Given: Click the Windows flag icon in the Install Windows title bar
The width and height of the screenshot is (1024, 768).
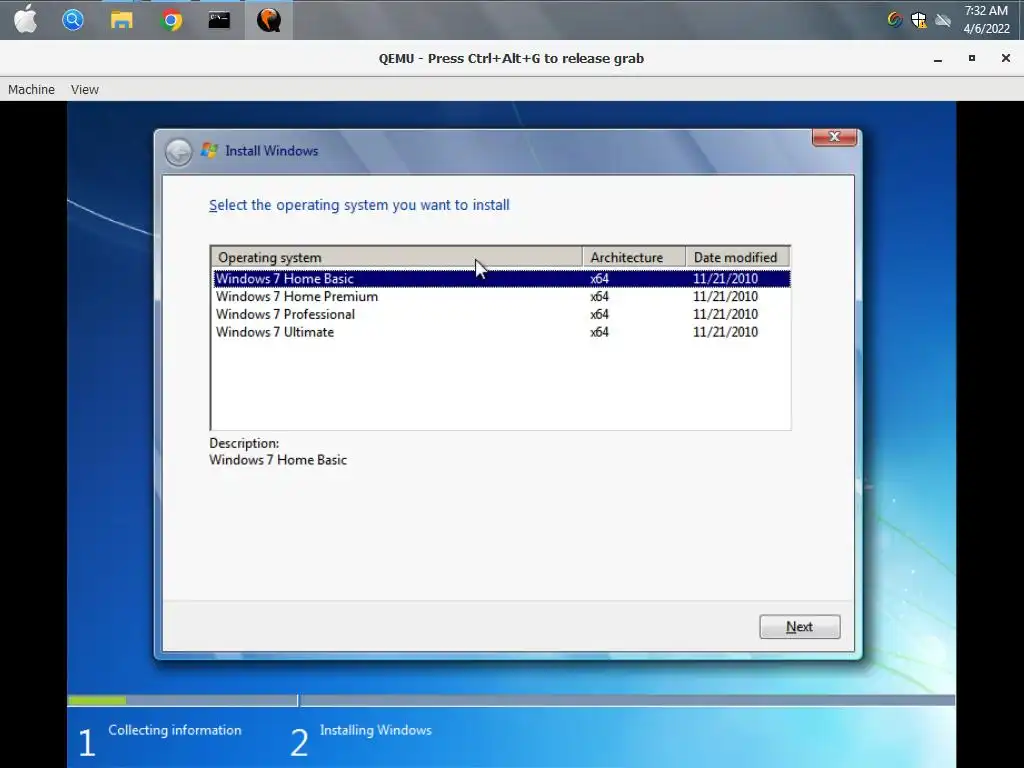Looking at the screenshot, I should pyautogui.click(x=209, y=150).
